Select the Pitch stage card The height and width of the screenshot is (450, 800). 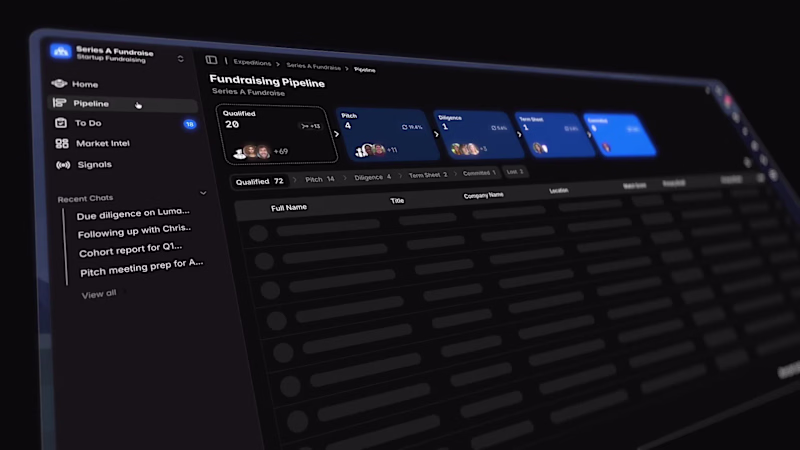[x=388, y=135]
